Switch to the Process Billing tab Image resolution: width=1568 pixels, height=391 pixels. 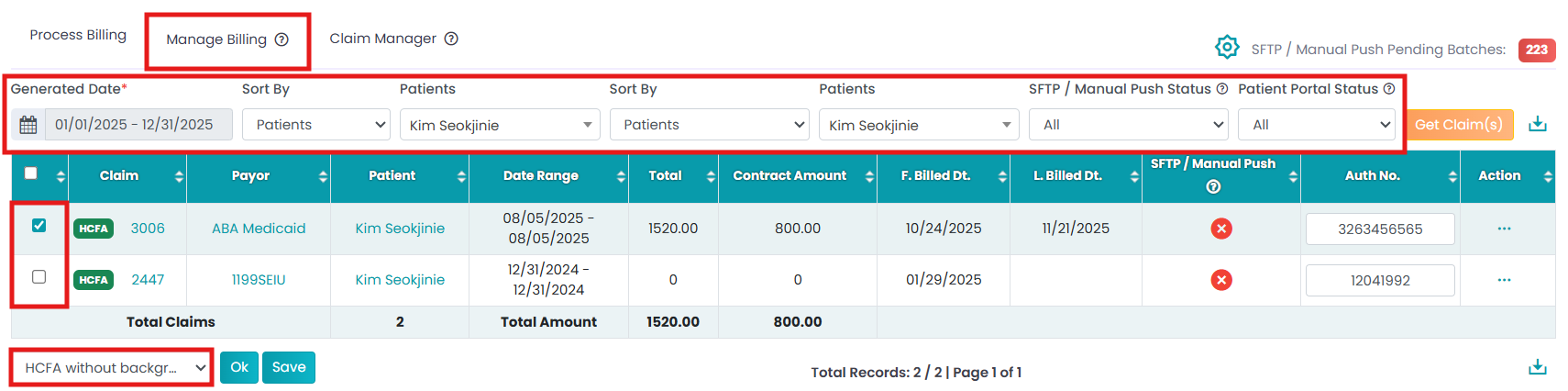click(x=78, y=35)
